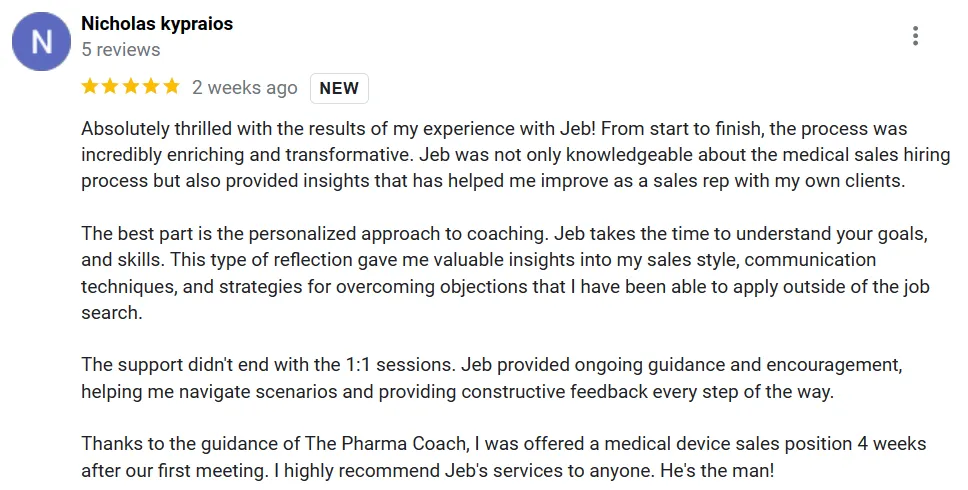Click the first yellow rating star
This screenshot has width=968, height=490.
pyautogui.click(x=90, y=87)
